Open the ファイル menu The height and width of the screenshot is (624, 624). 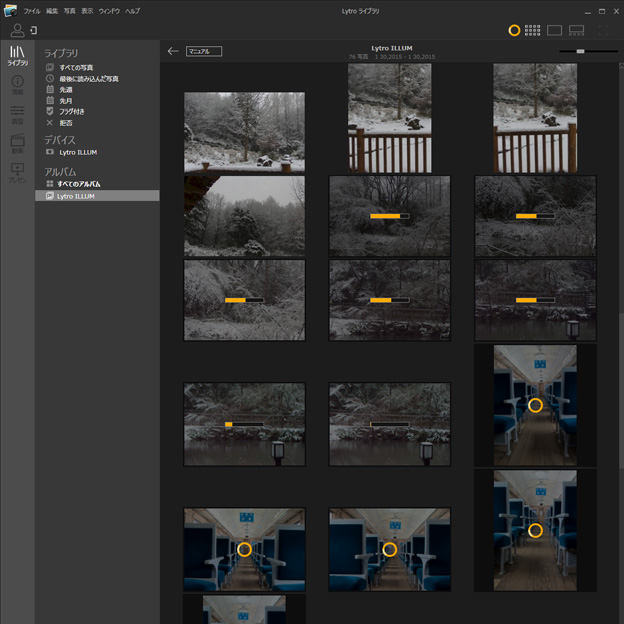32,10
